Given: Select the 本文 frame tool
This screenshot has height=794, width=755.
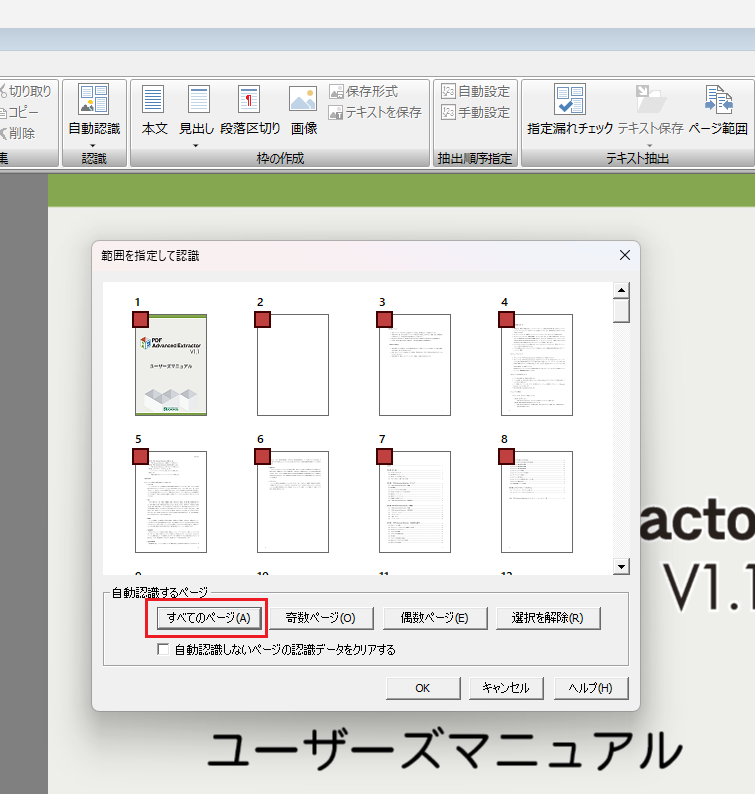Looking at the screenshot, I should (154, 100).
